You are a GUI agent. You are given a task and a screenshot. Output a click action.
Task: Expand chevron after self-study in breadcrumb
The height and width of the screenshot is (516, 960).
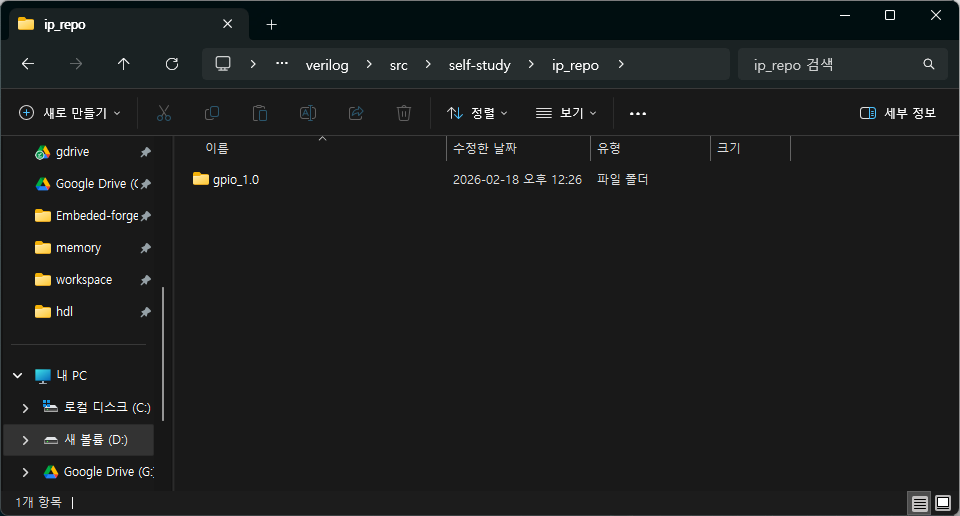click(x=531, y=64)
